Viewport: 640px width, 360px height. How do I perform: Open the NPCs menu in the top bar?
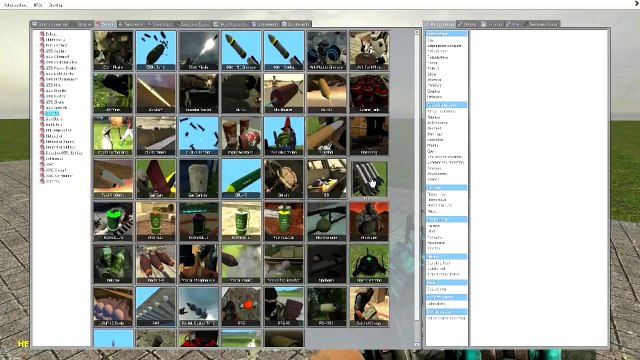(x=38, y=5)
